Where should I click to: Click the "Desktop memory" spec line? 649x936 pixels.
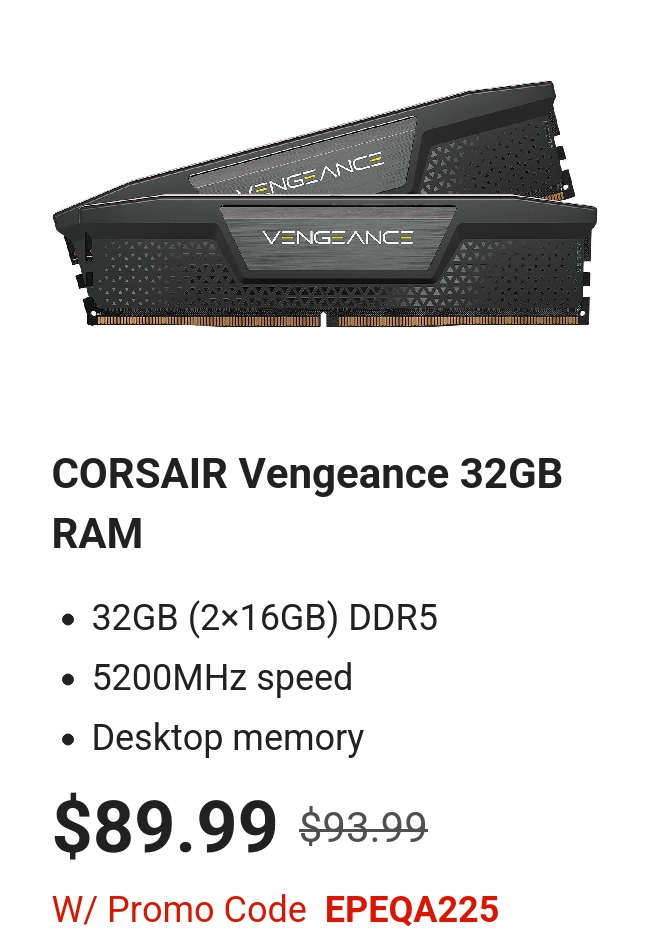coord(227,738)
